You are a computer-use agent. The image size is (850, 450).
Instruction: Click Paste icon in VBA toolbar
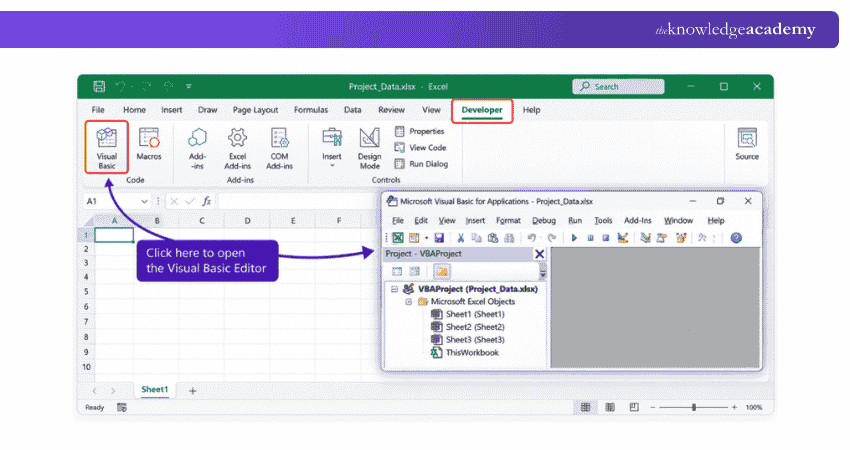493,238
